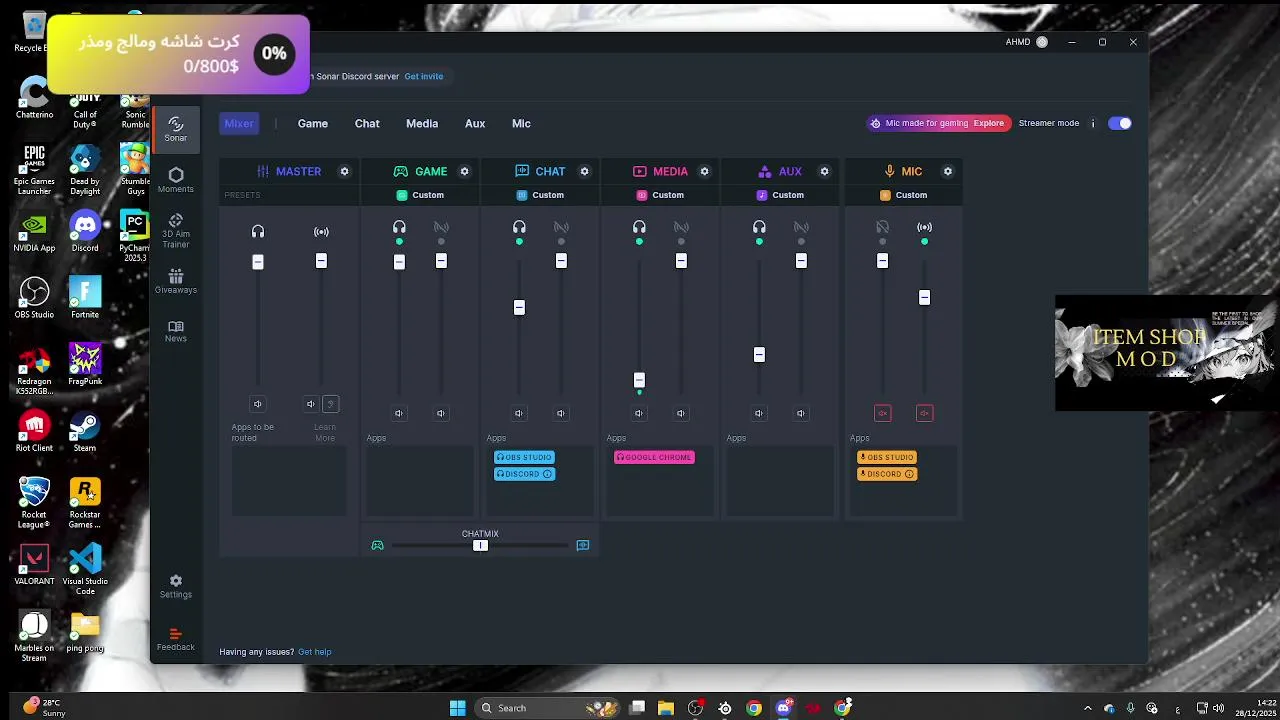
Task: Open the MASTER channel gear settings
Action: point(344,171)
